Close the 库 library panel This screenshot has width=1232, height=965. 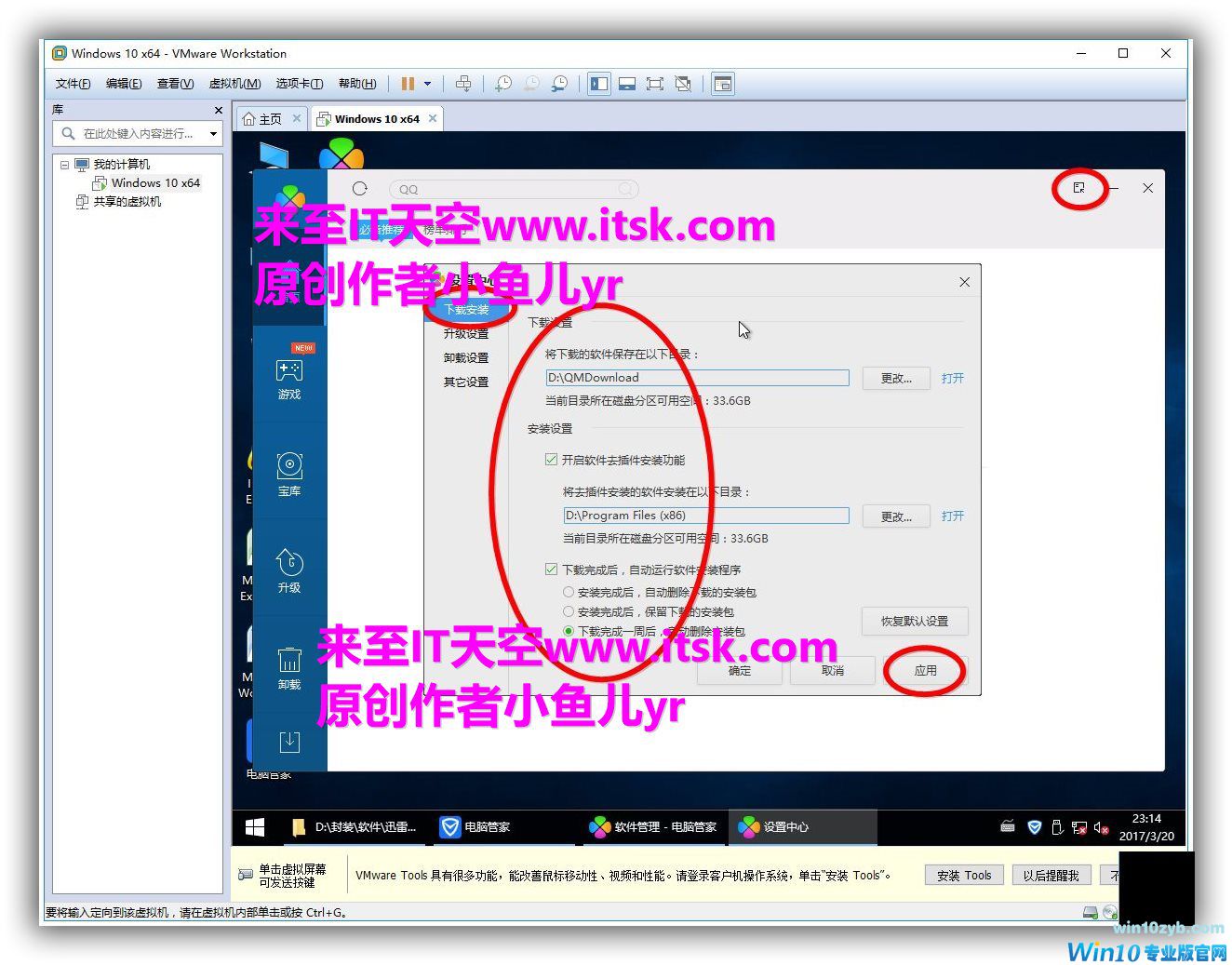pyautogui.click(x=219, y=110)
